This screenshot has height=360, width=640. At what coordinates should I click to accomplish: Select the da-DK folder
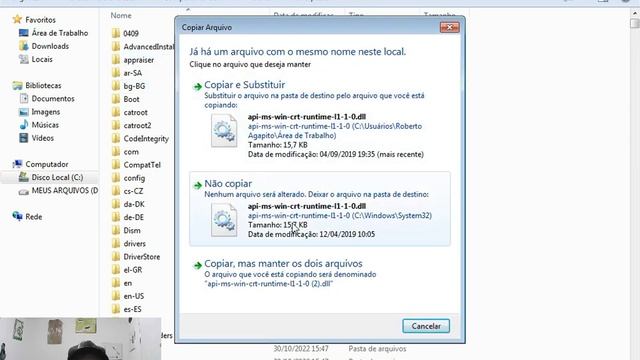(x=134, y=204)
